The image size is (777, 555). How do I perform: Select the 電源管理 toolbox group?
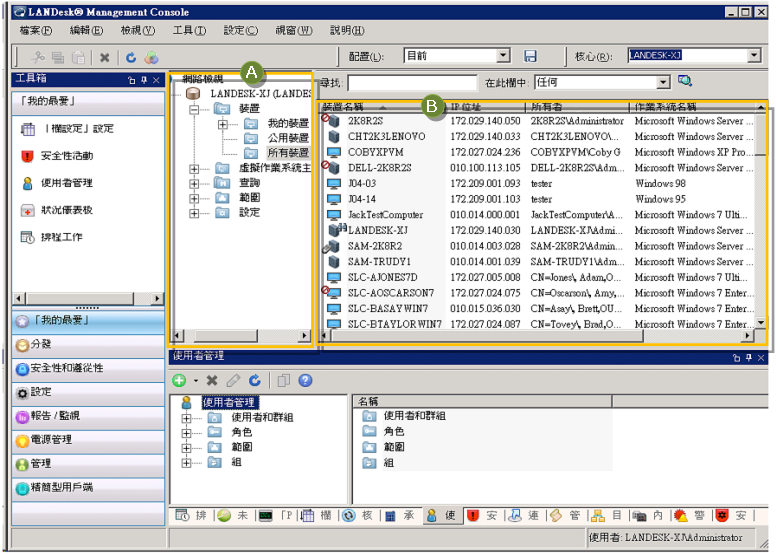pyautogui.click(x=88, y=441)
